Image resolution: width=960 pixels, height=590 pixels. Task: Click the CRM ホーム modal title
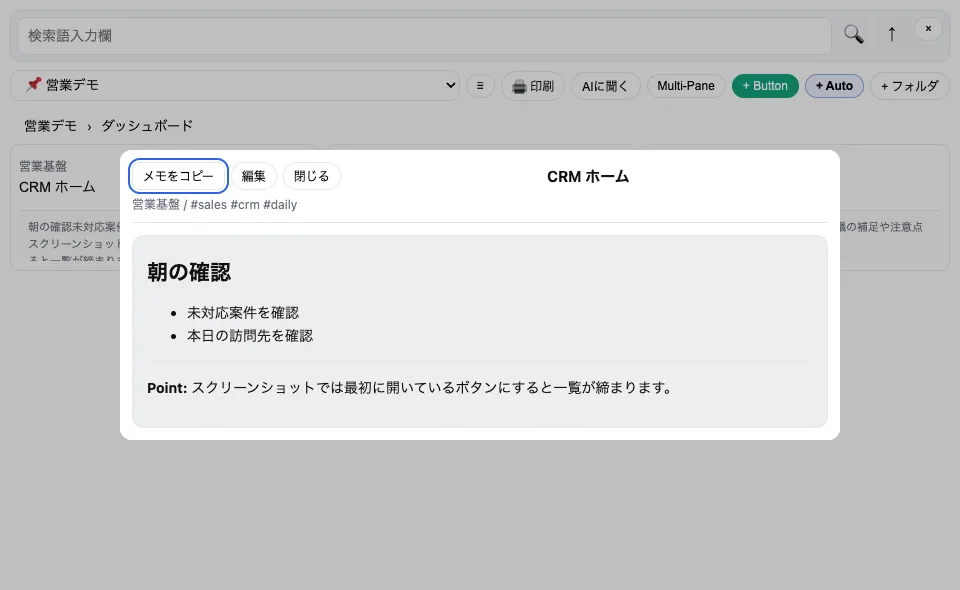pos(588,177)
